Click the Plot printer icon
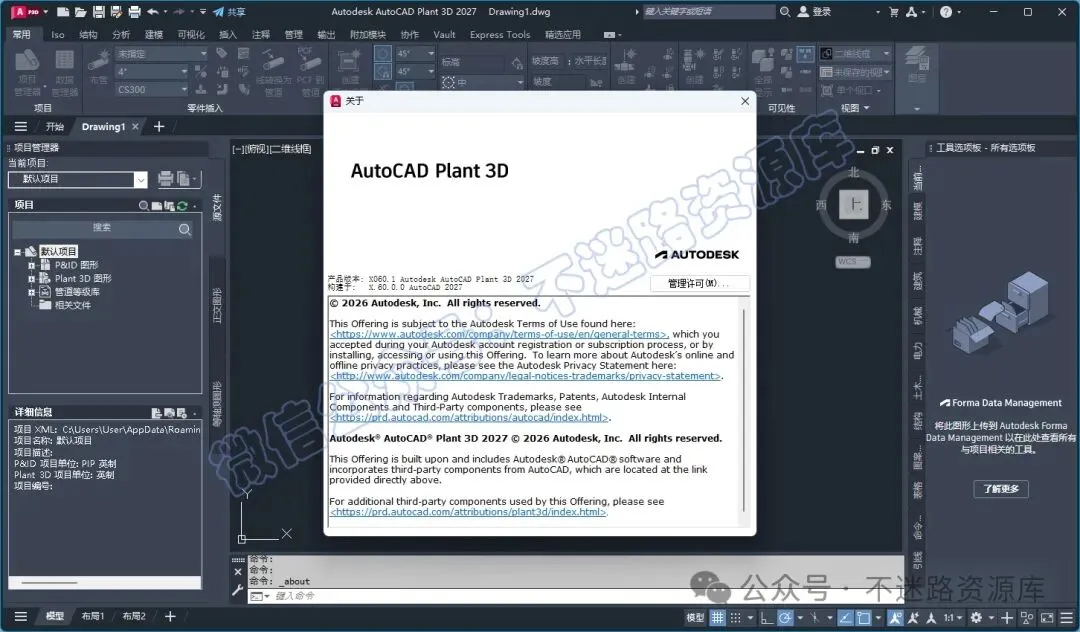Image resolution: width=1080 pixels, height=632 pixels. click(135, 12)
